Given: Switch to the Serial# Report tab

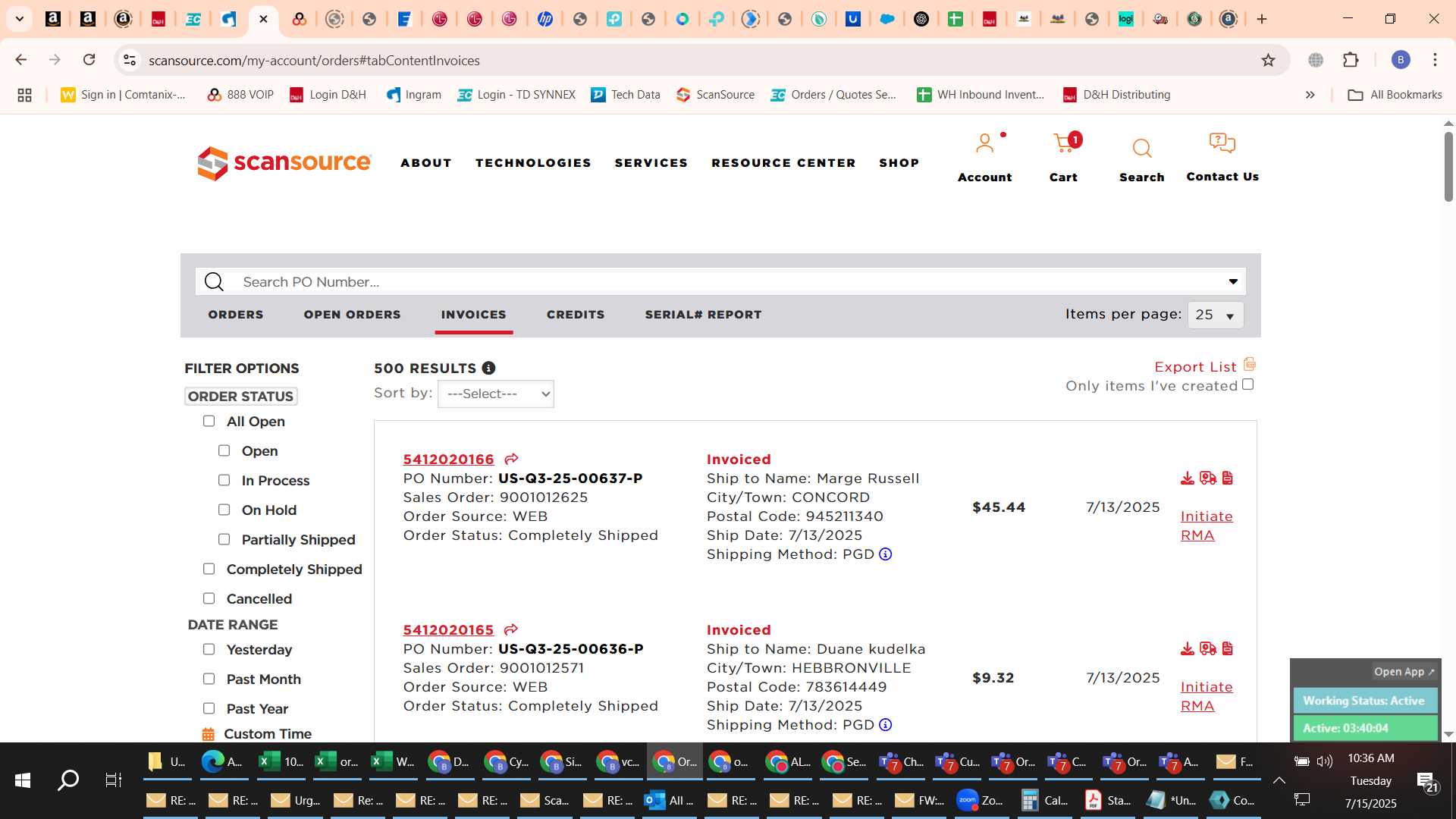Looking at the screenshot, I should (x=703, y=315).
